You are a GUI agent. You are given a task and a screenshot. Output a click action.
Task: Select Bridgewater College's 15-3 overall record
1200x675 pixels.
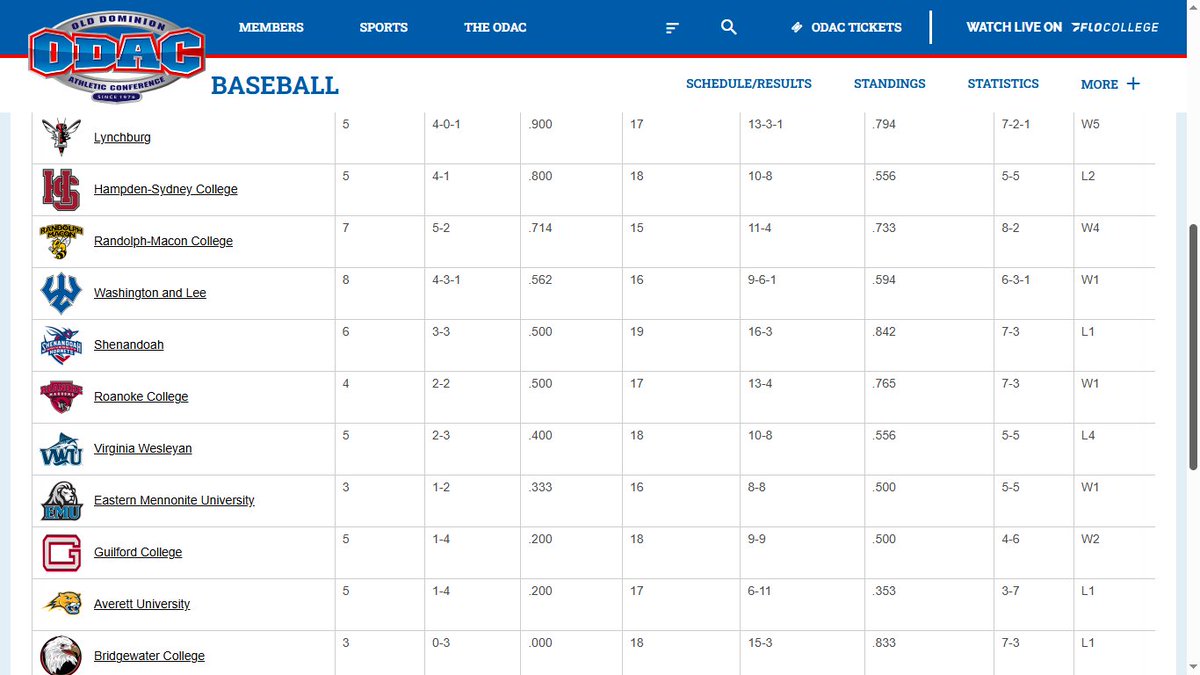761,644
